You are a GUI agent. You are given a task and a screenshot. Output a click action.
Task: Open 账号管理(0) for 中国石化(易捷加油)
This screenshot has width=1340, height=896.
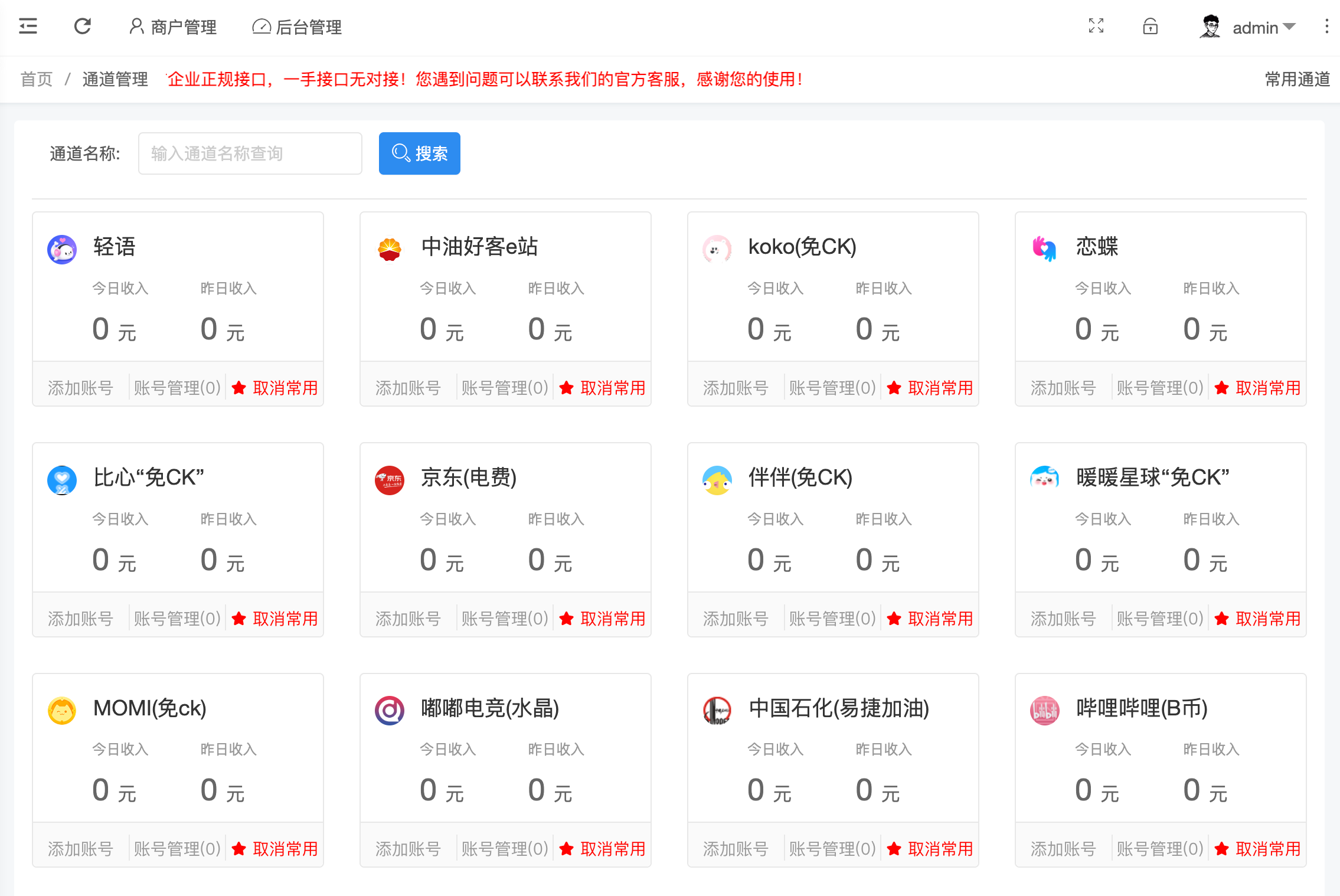click(x=832, y=849)
